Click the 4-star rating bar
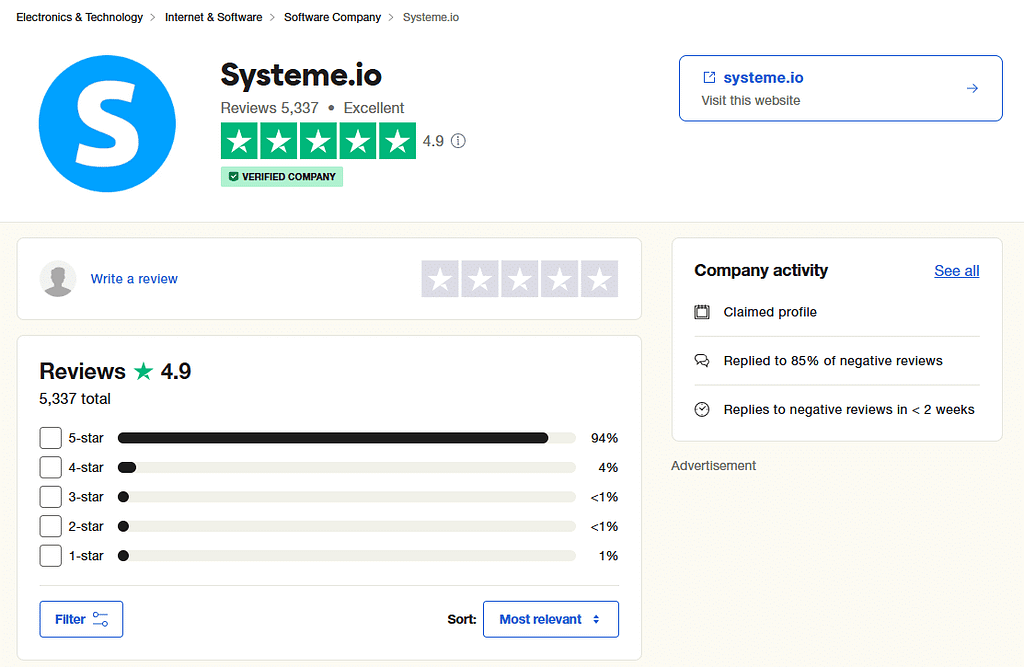This screenshot has width=1024, height=667. coord(347,467)
